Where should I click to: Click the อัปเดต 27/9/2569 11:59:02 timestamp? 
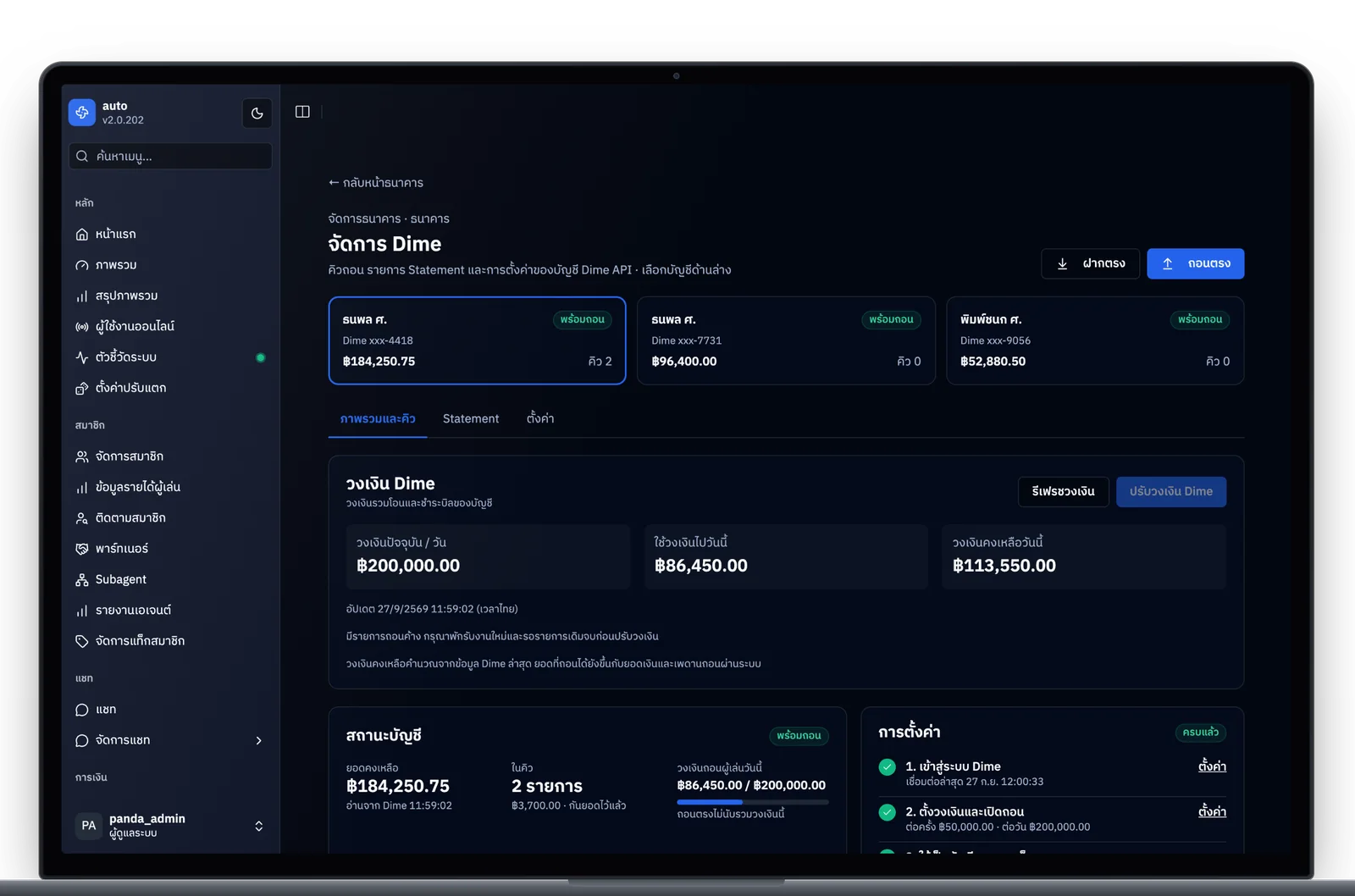click(x=432, y=609)
